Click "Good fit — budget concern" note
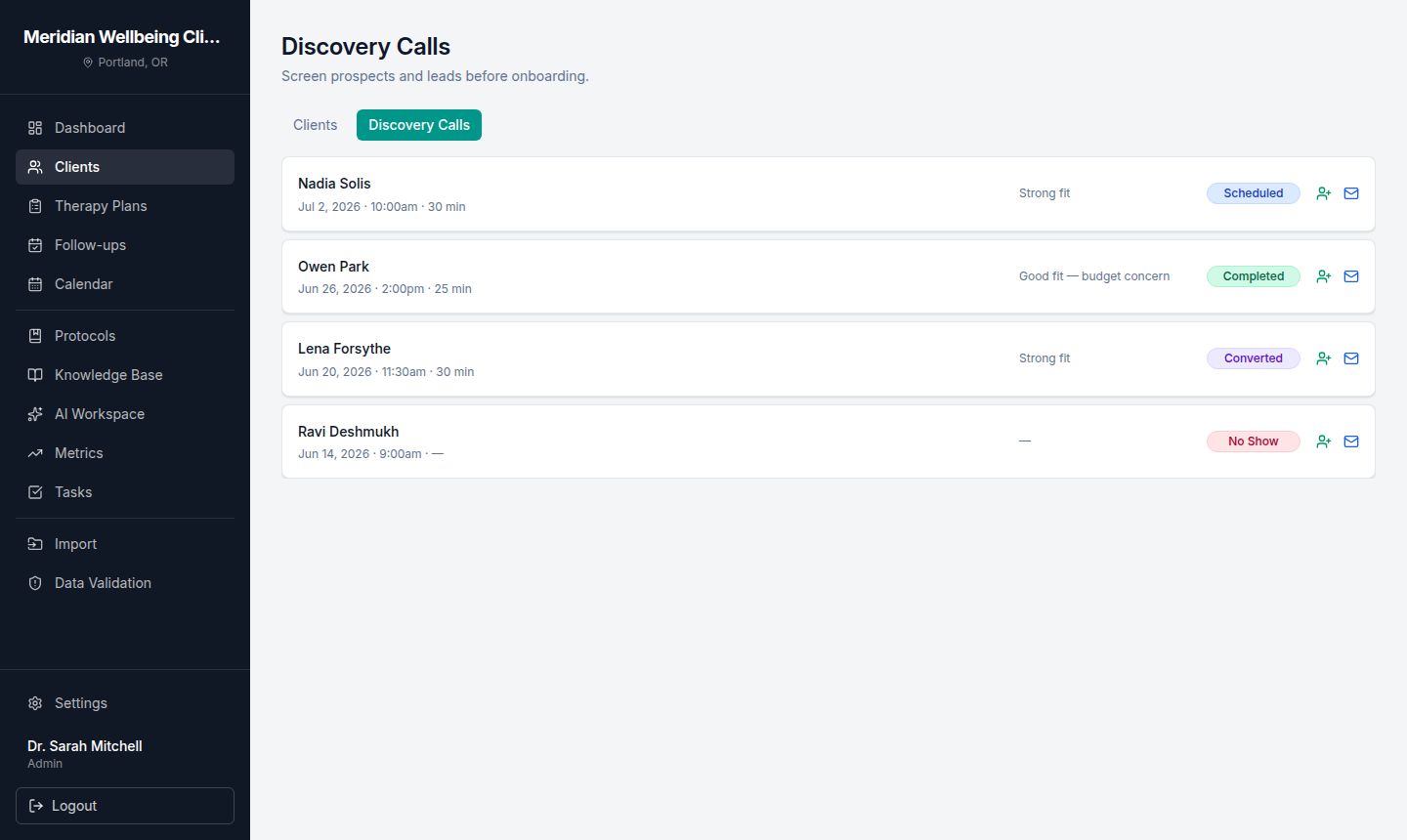The width and height of the screenshot is (1407, 840). coord(1094,276)
